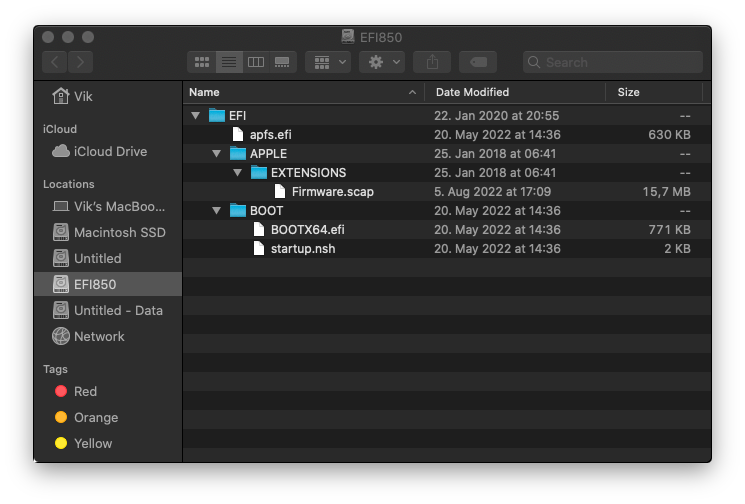
Task: Open Macintosh SSD volume in sidebar
Action: pos(108,232)
